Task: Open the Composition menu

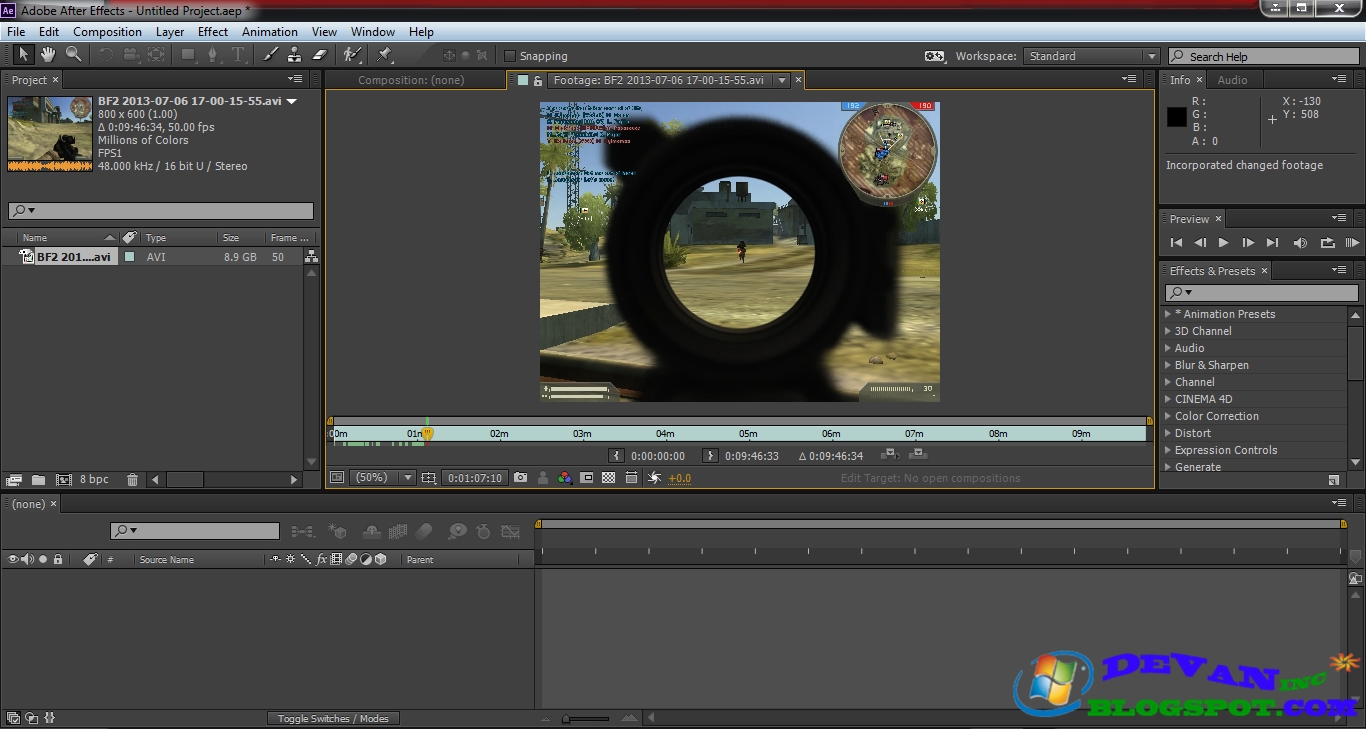Action: coord(107,32)
